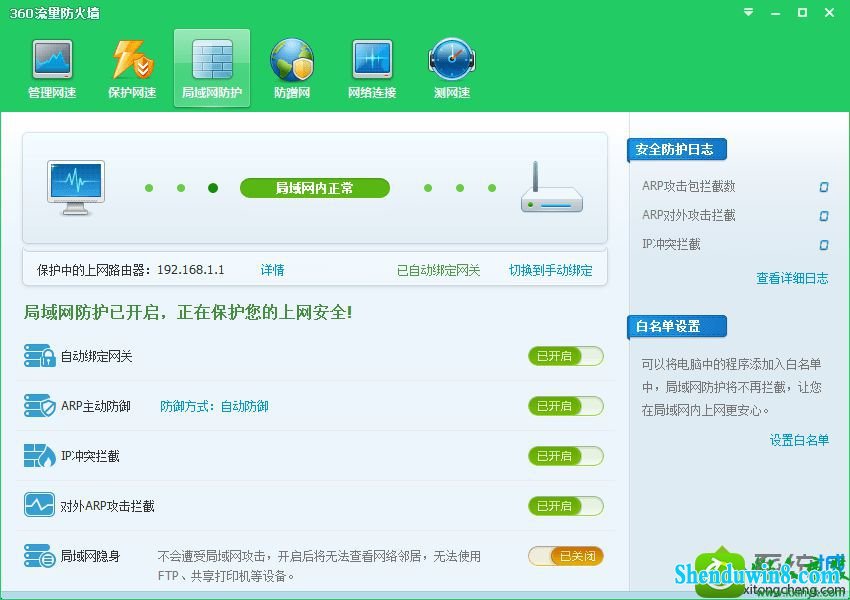The image size is (850, 600).
Task: Click the IP冲突拦截 firewall flame icon
Action: click(40, 456)
